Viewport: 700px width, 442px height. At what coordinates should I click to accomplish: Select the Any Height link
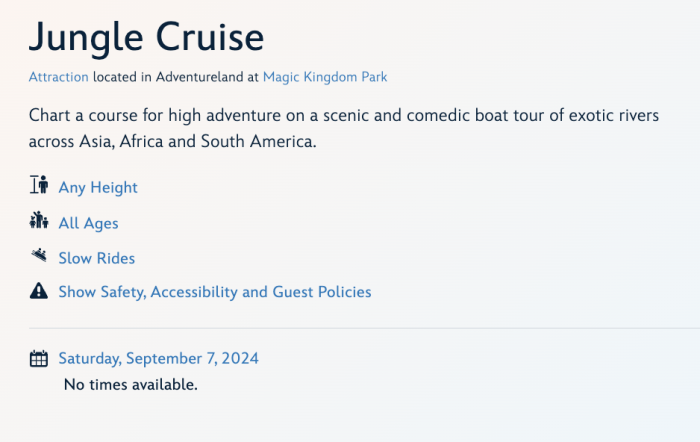[x=98, y=187]
